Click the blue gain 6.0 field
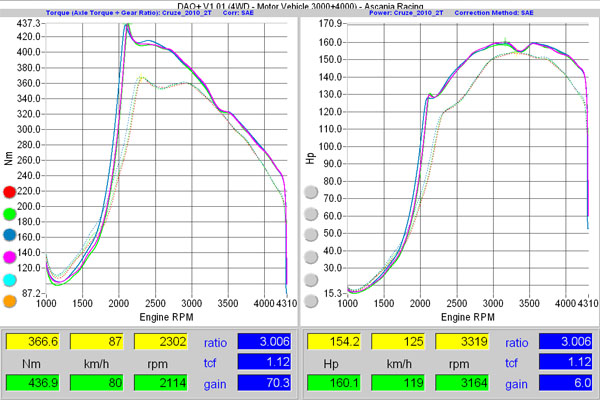This screenshot has height=400, width=600. click(x=565, y=381)
